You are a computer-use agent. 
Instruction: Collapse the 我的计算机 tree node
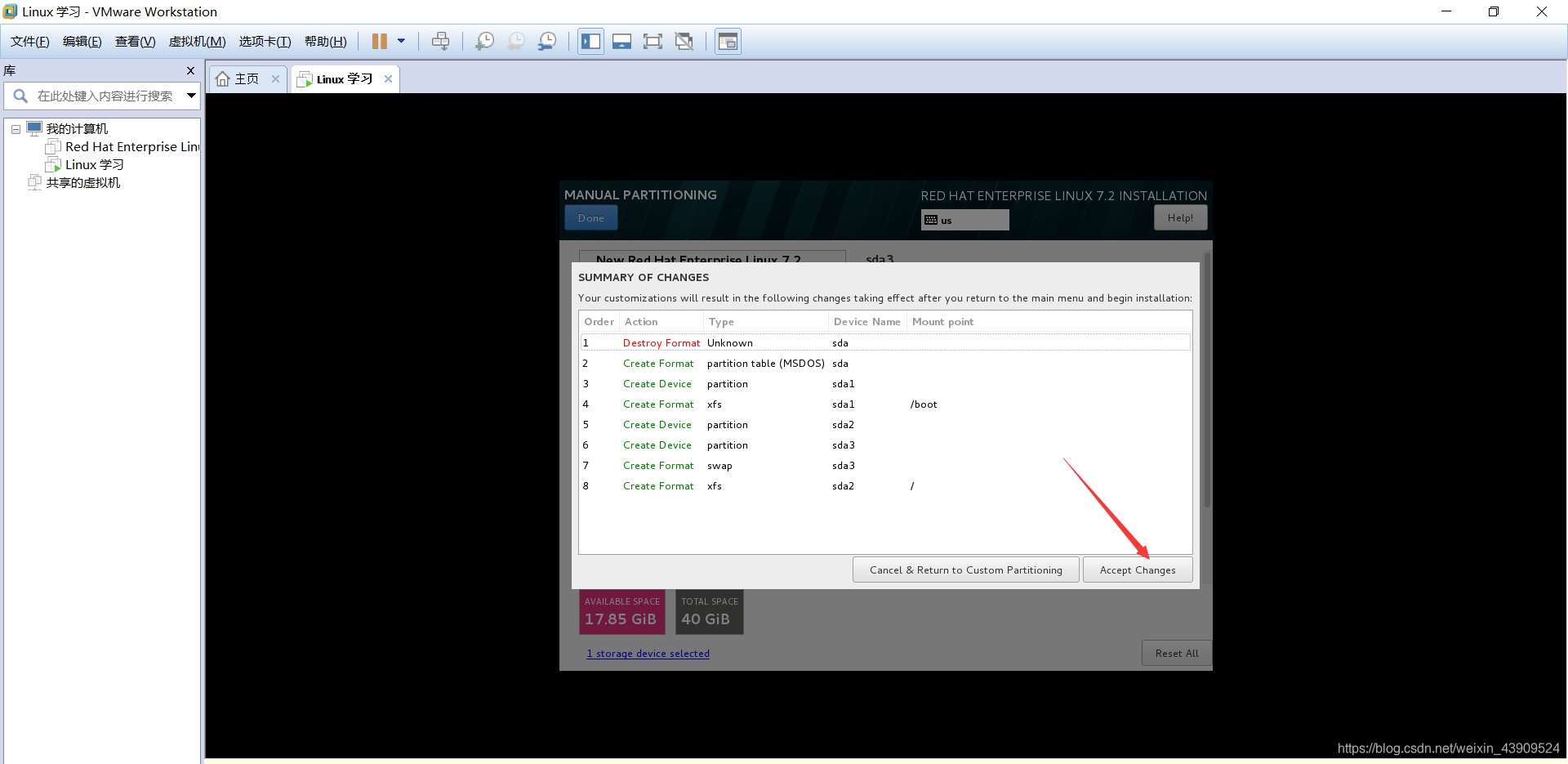[x=16, y=129]
